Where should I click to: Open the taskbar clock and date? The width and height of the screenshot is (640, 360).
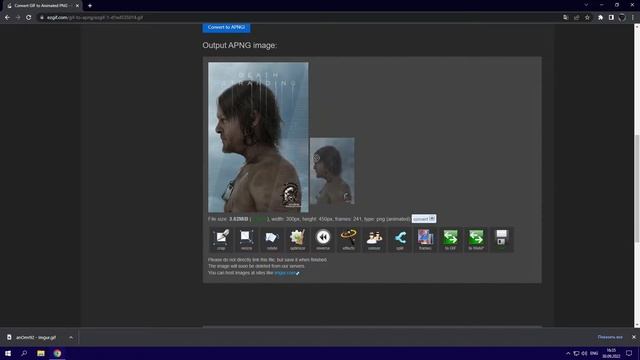click(611, 353)
